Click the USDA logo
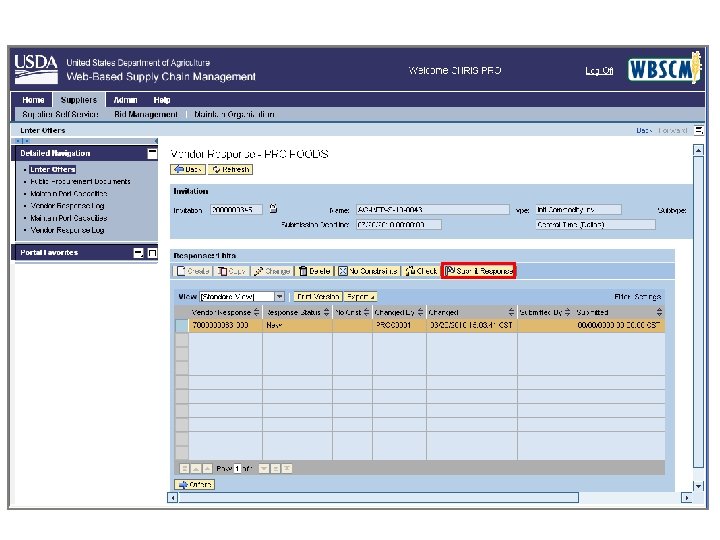The width and height of the screenshot is (720, 540). click(x=36, y=69)
